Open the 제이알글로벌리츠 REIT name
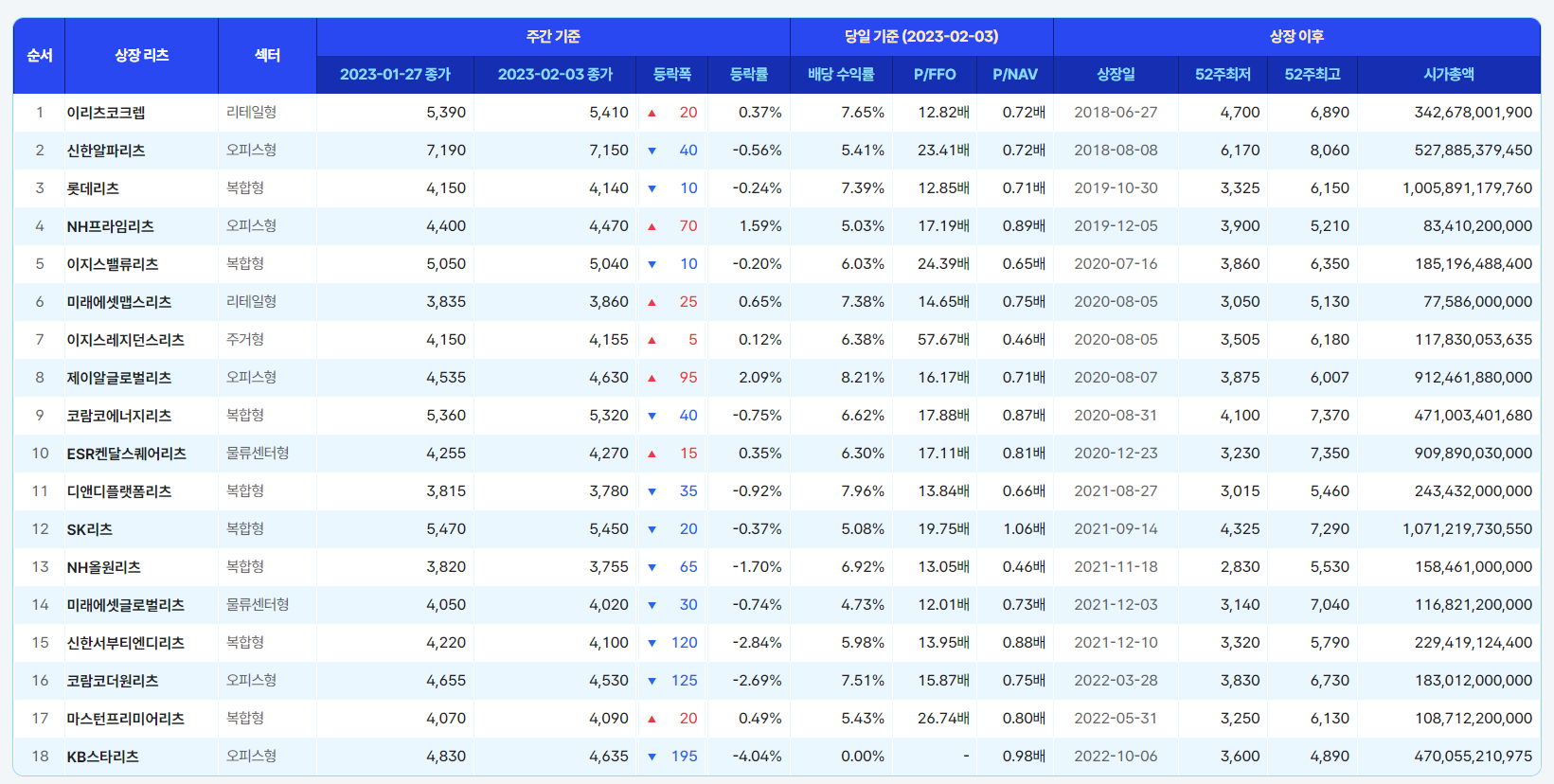Screen dimensions: 1554x784 119,378
